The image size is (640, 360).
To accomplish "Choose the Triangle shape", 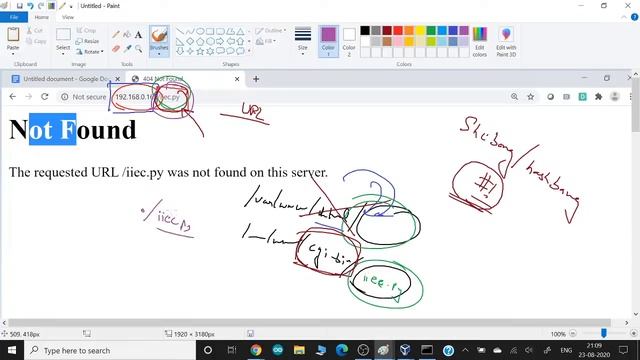I will (x=240, y=31).
